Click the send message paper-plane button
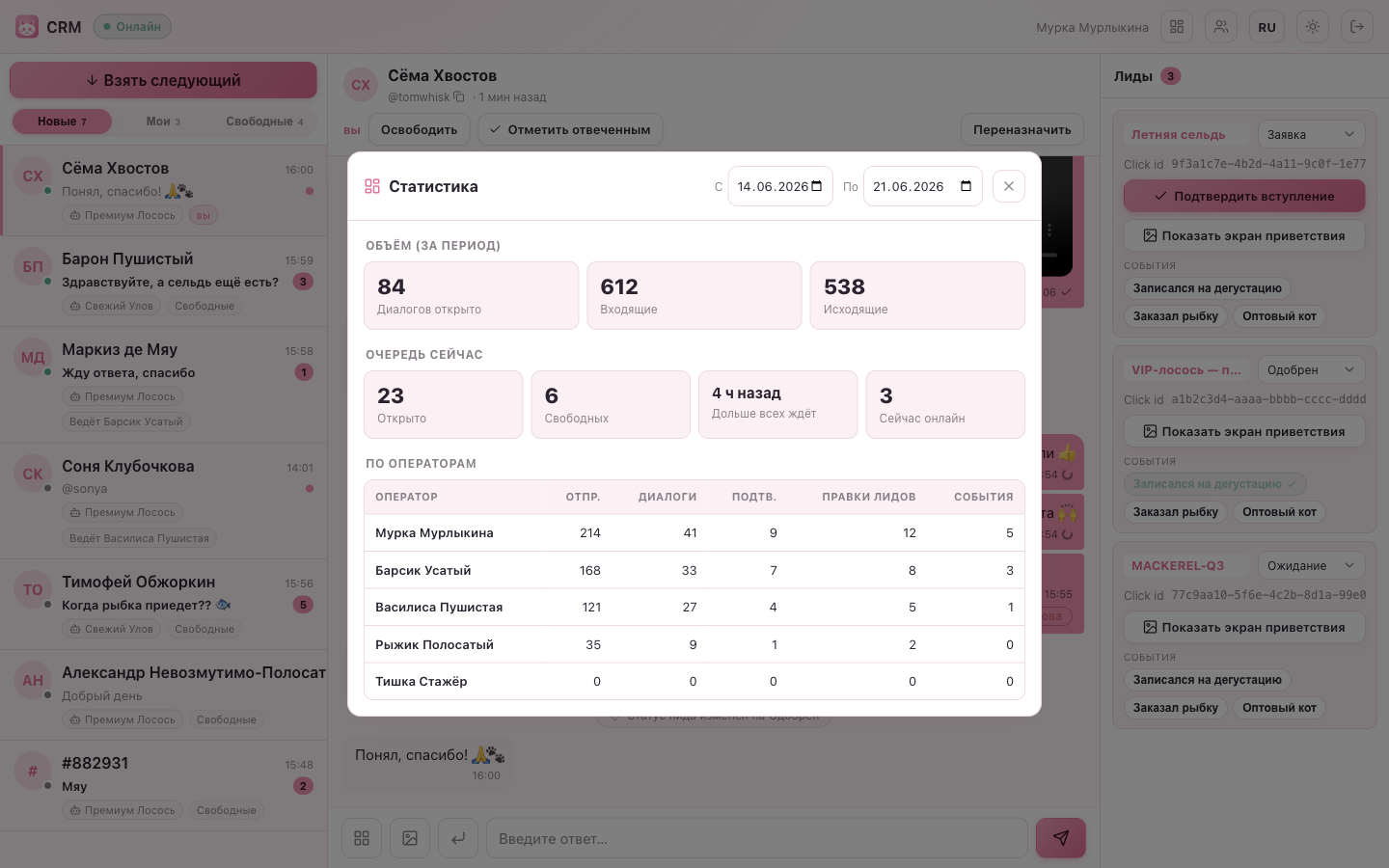1389x868 pixels. pos(1061,838)
